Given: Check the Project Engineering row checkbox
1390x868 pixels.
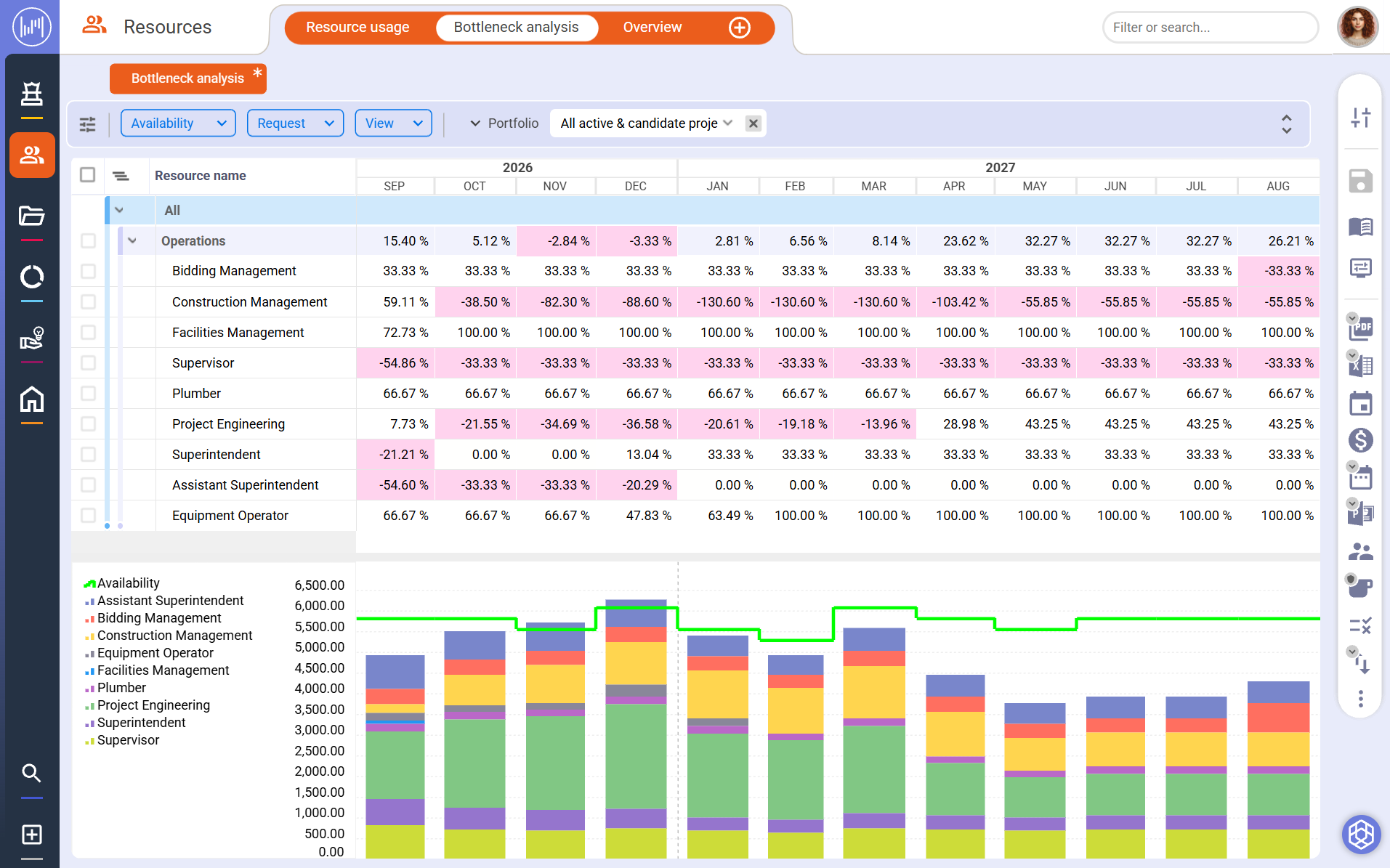Looking at the screenshot, I should tap(88, 423).
